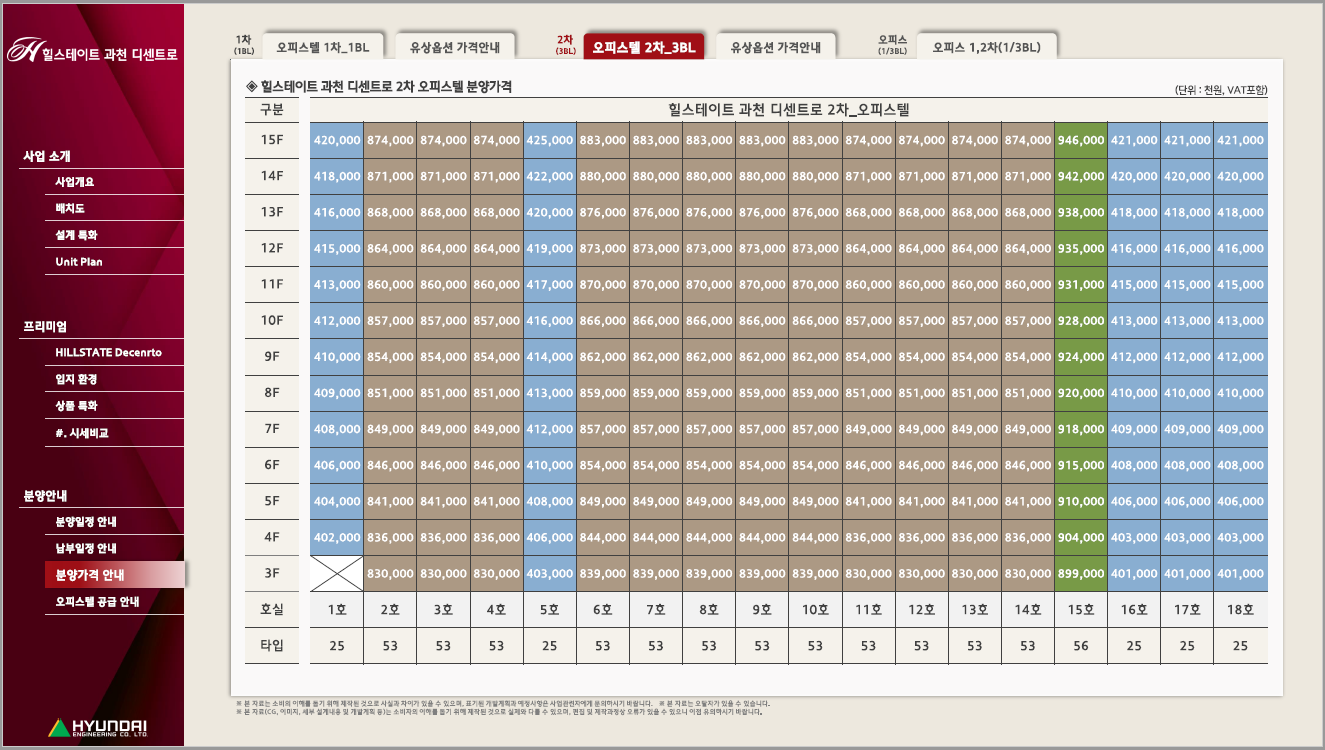
Task: Click the 2차 오피스텔 분양가격 heading
Action: coord(379,87)
